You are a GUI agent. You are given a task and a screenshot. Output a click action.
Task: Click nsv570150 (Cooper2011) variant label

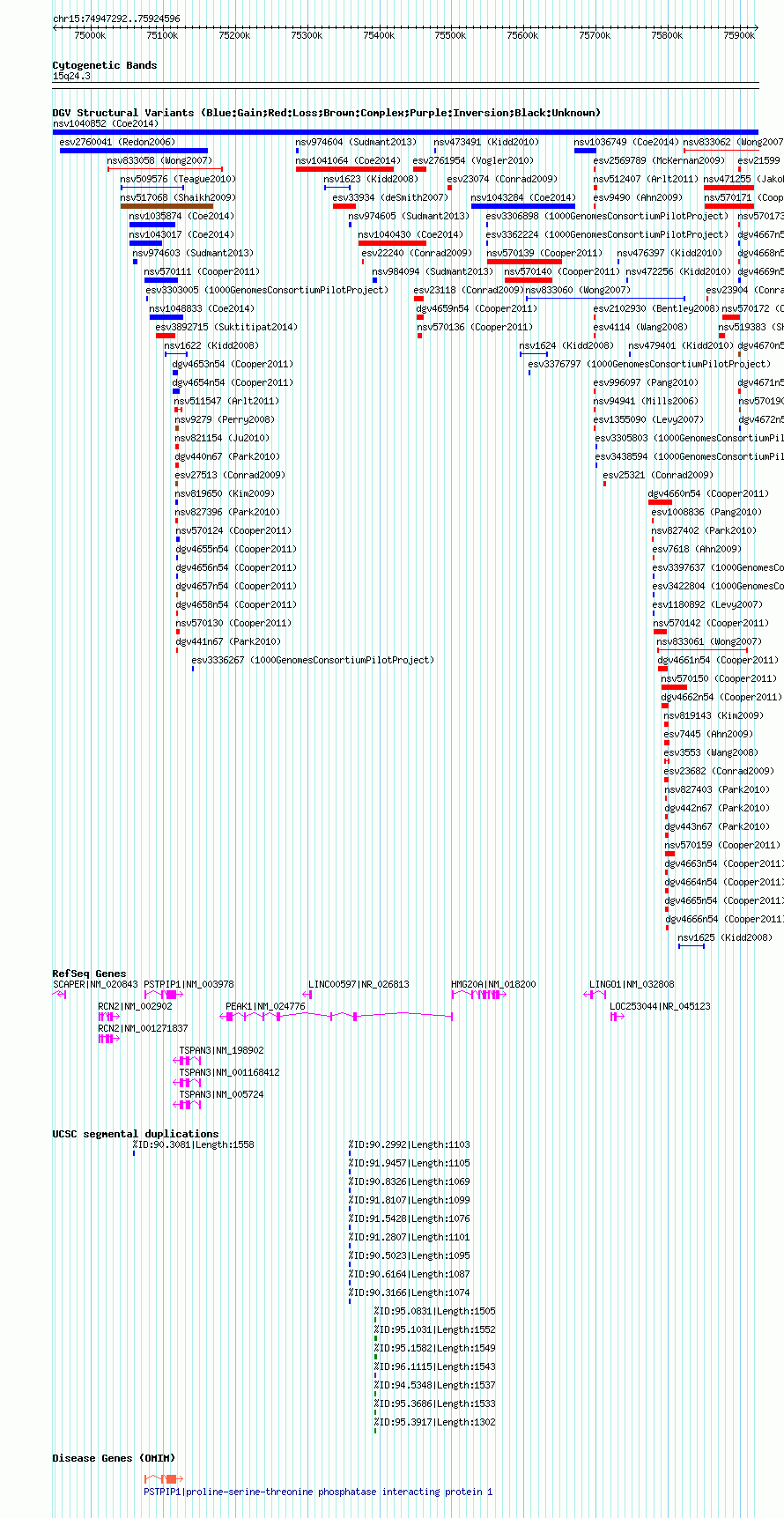tap(719, 678)
